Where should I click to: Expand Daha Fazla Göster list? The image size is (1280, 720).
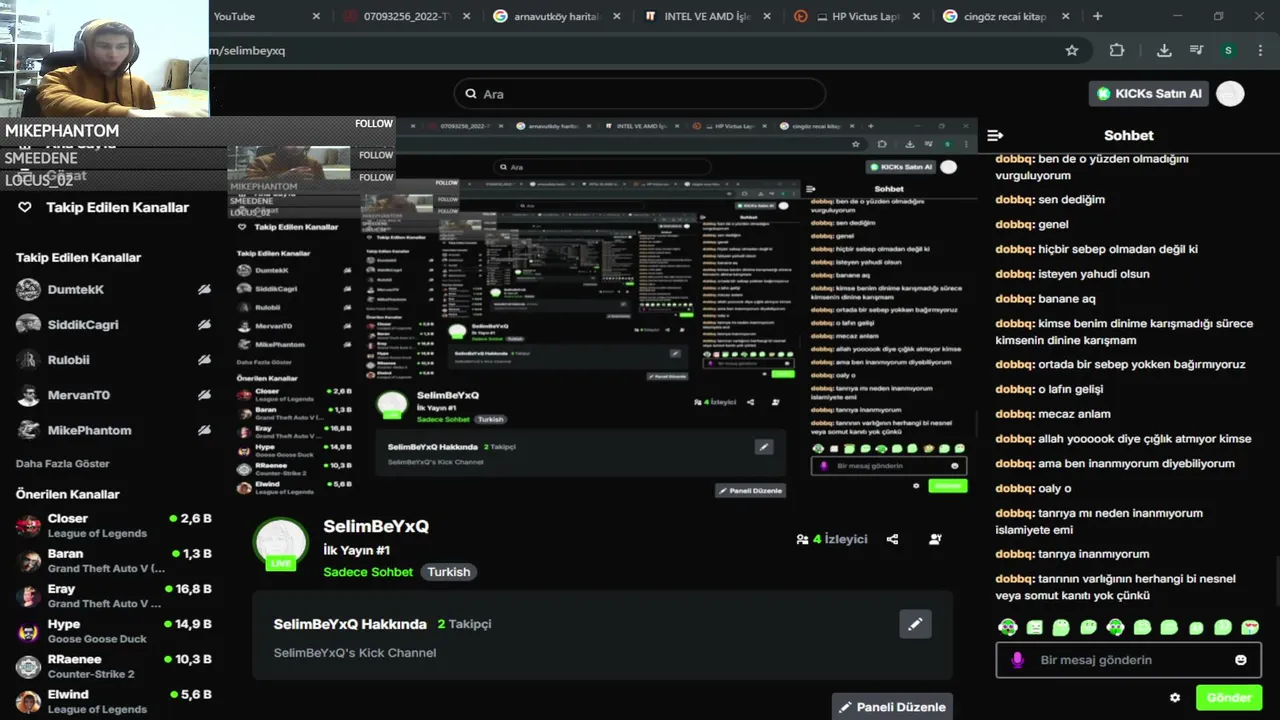[62, 464]
